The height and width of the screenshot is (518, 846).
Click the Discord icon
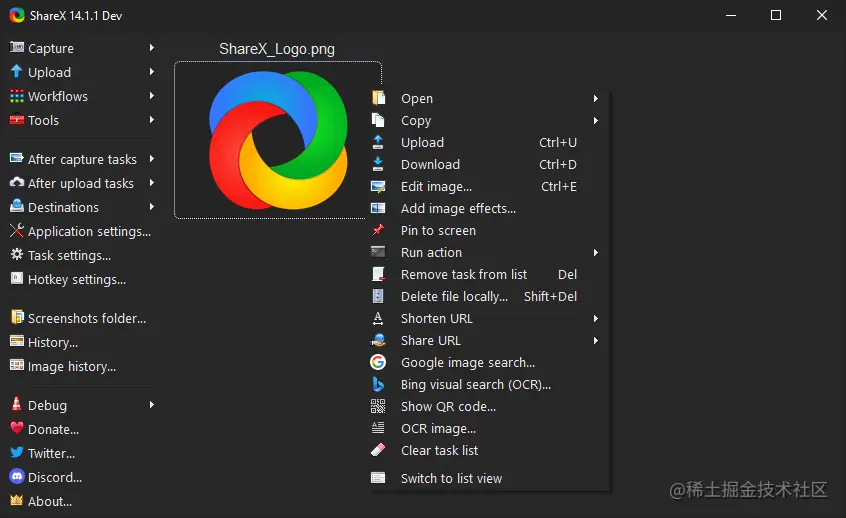17,476
